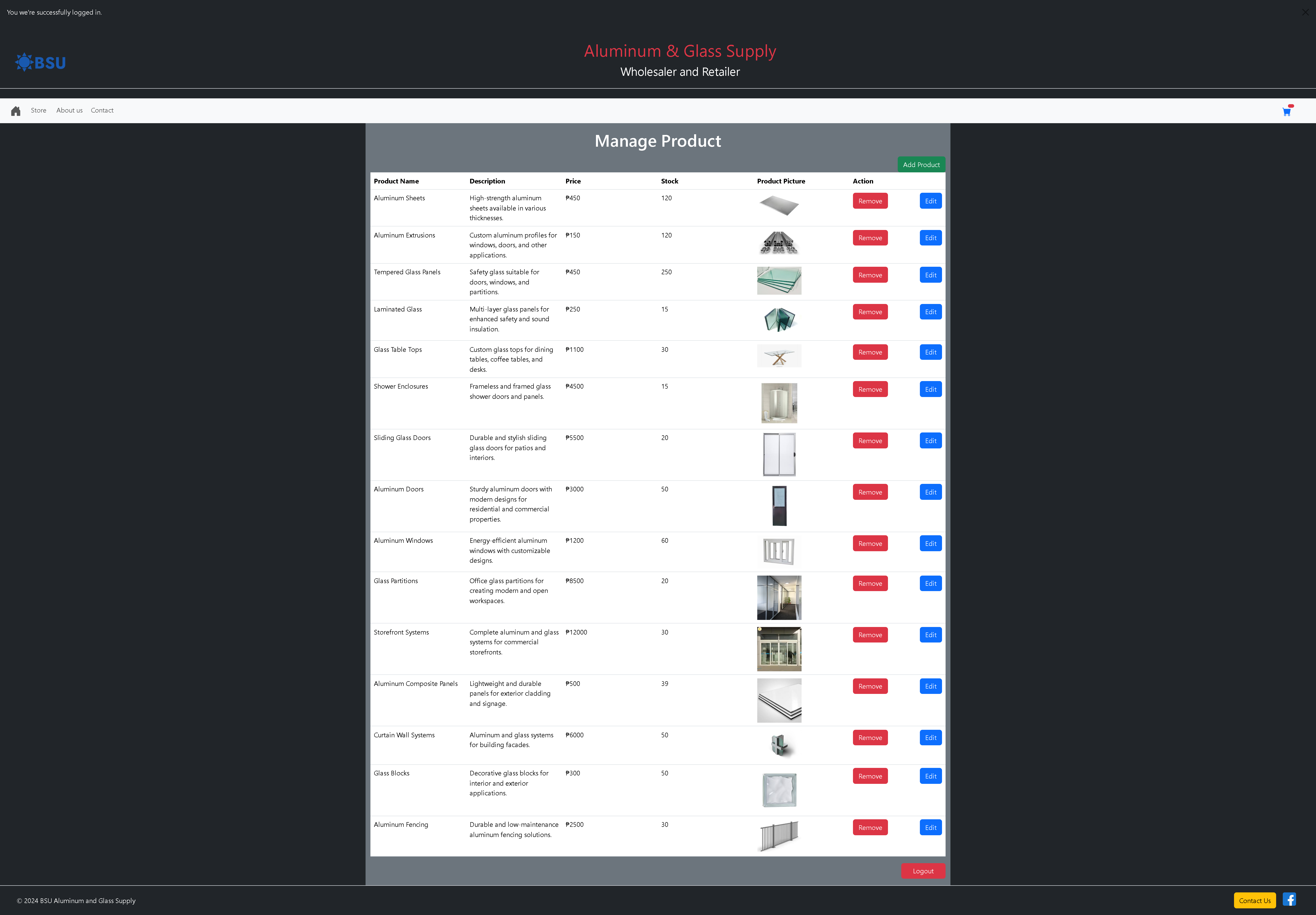Remove the Aluminum Composite Panels product

tap(870, 686)
